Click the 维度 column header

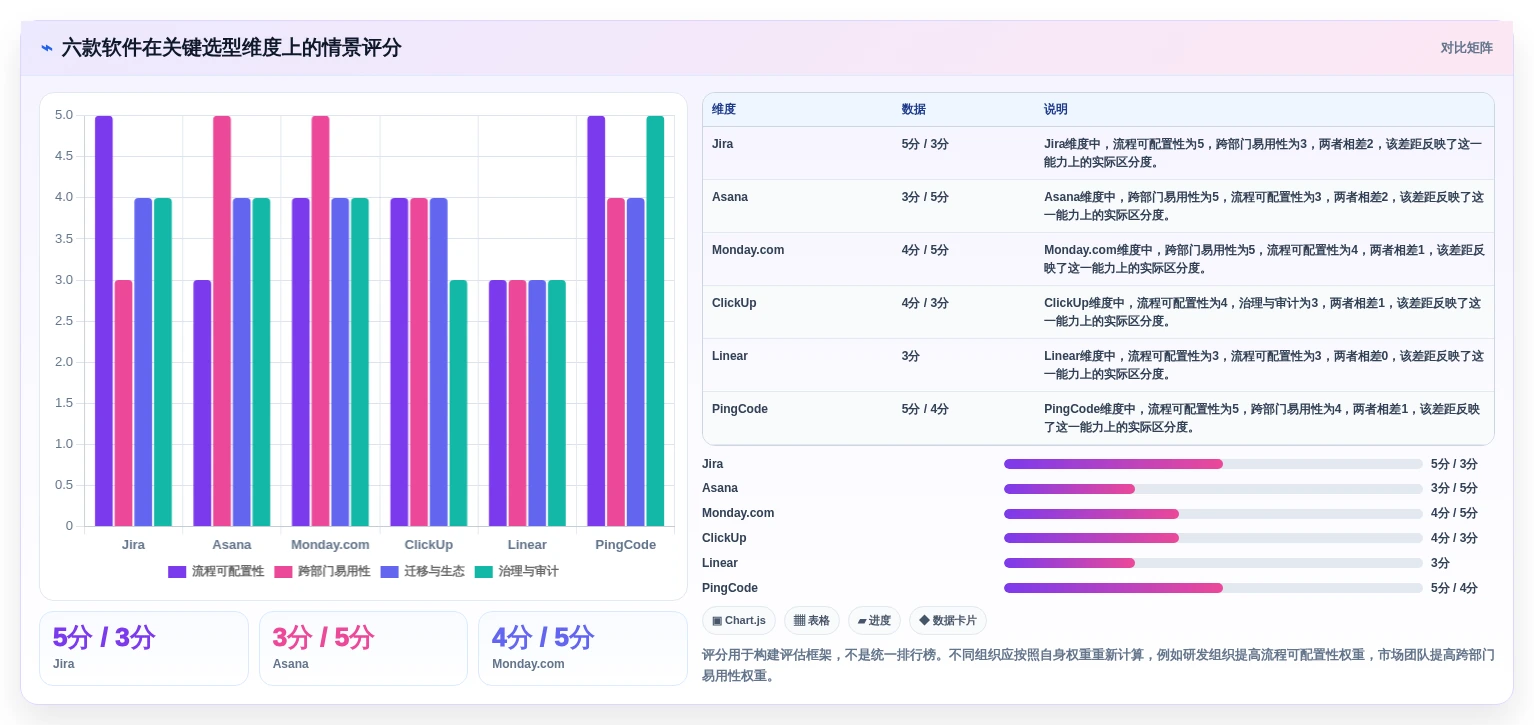coord(724,110)
